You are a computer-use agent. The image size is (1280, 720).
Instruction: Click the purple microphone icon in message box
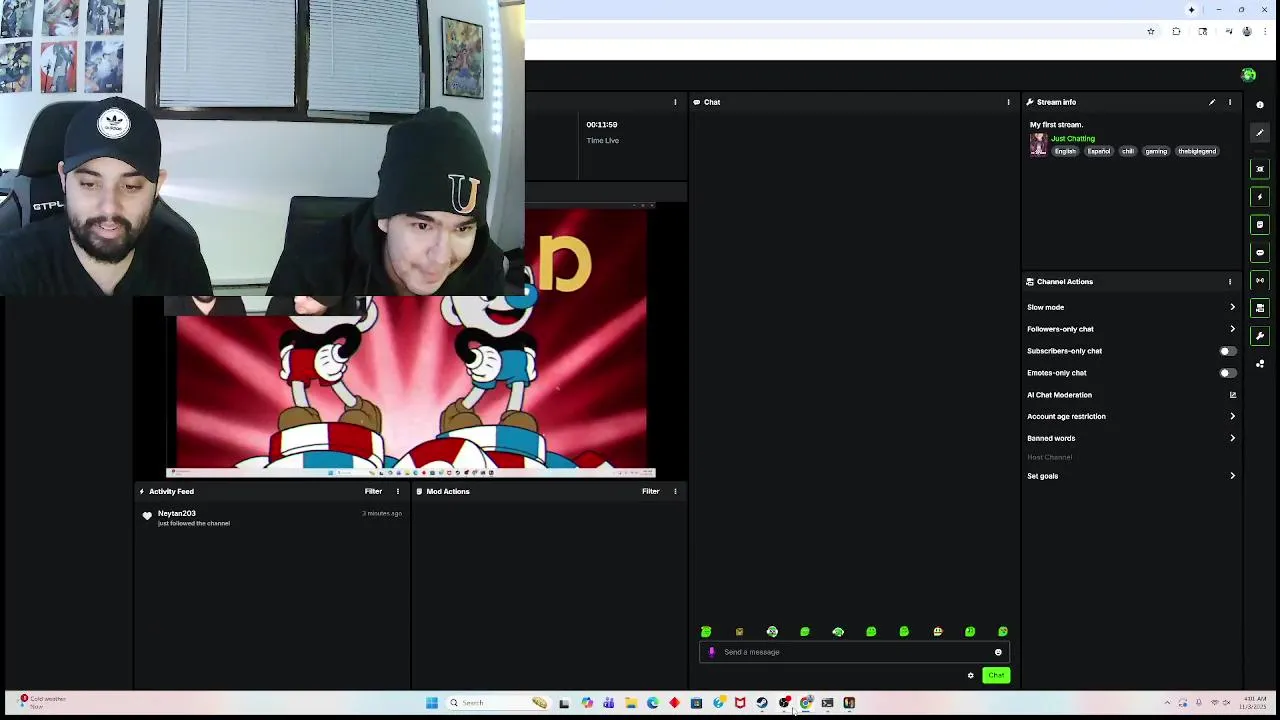(711, 652)
